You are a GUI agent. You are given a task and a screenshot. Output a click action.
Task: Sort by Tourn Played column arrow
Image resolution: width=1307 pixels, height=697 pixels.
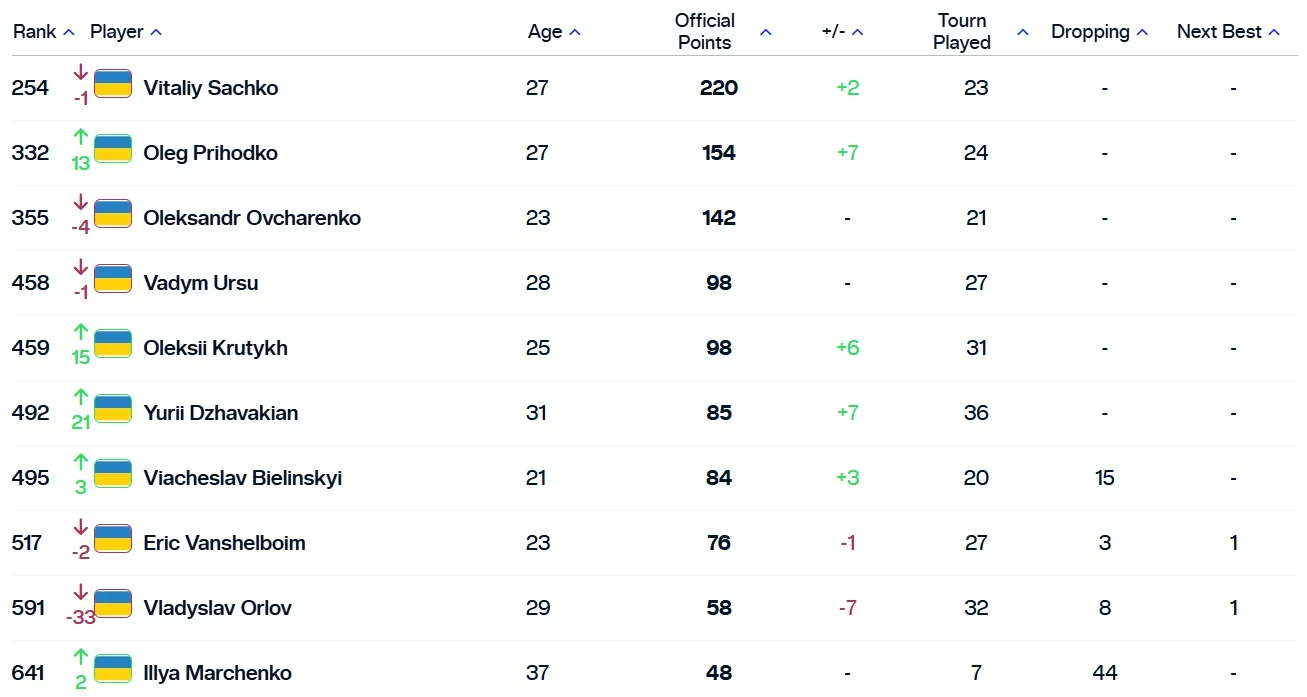point(1023,32)
